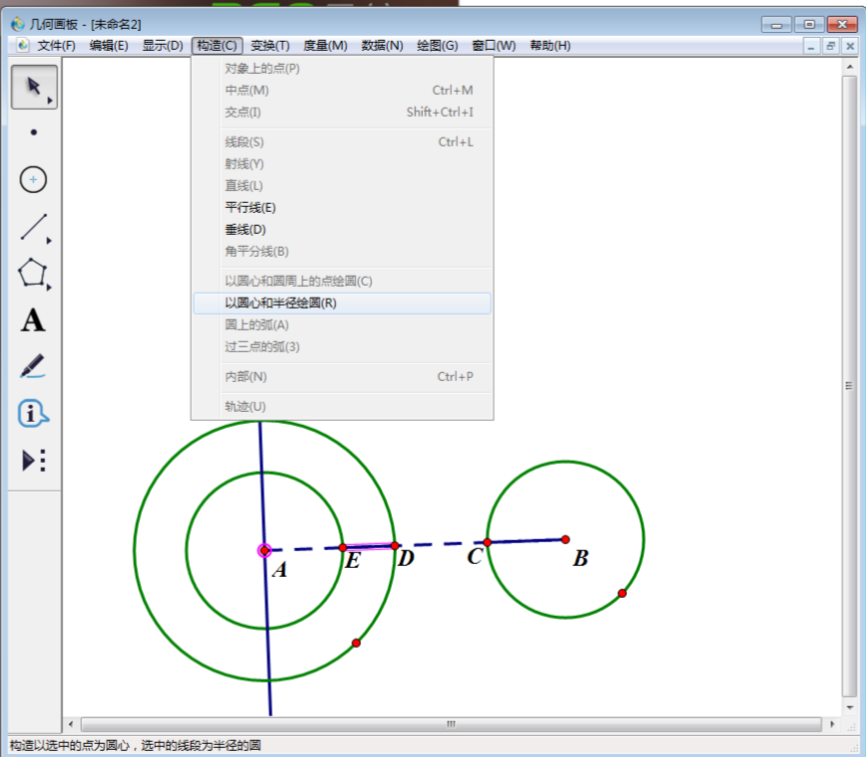Select the Information tool

(33, 413)
